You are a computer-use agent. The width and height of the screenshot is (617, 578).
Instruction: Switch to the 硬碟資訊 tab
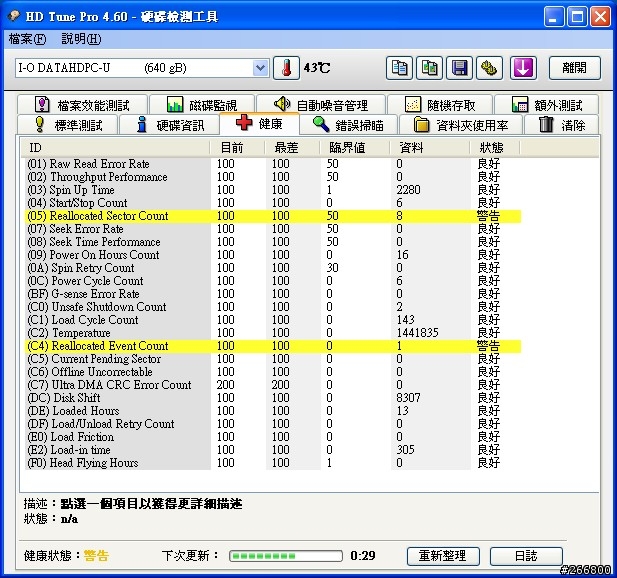(170, 125)
